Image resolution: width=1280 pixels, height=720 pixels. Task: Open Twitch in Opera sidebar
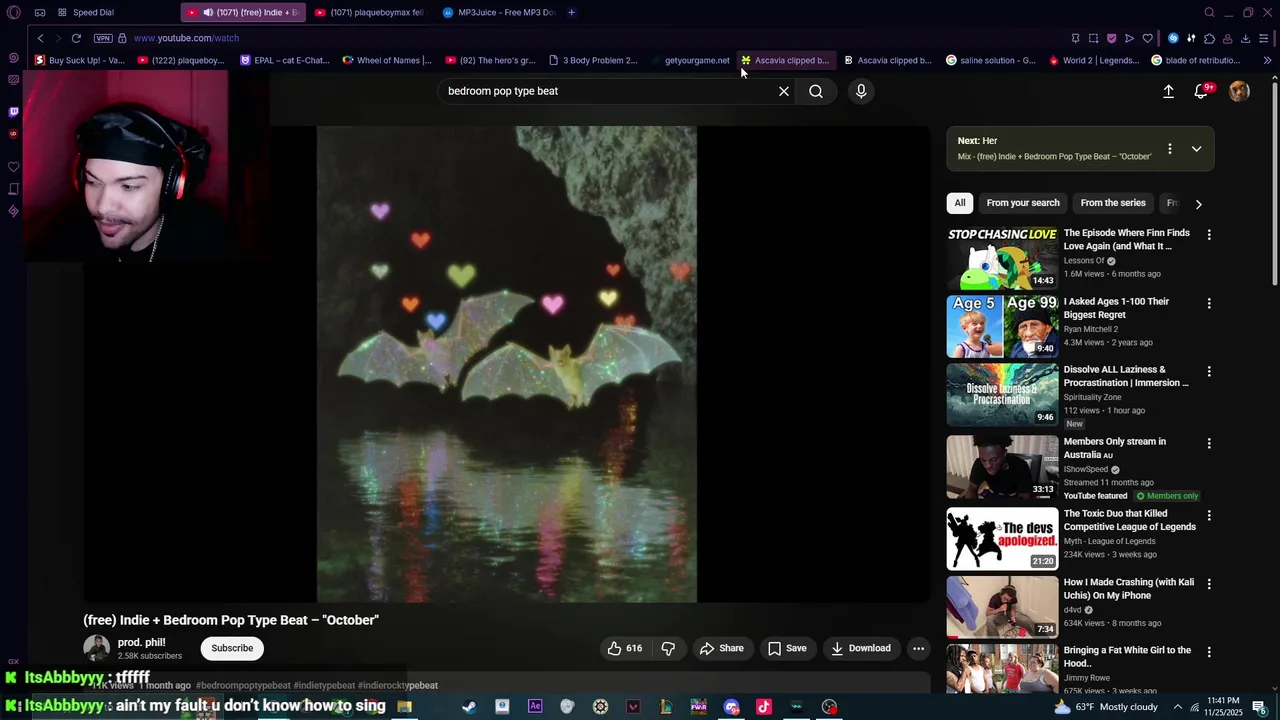13,112
